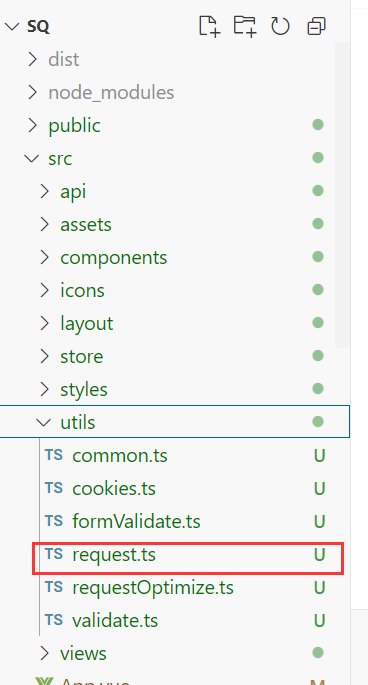Viewport: 368px width, 685px height.
Task: Collapse the utils folder chevron
Action: (44, 422)
